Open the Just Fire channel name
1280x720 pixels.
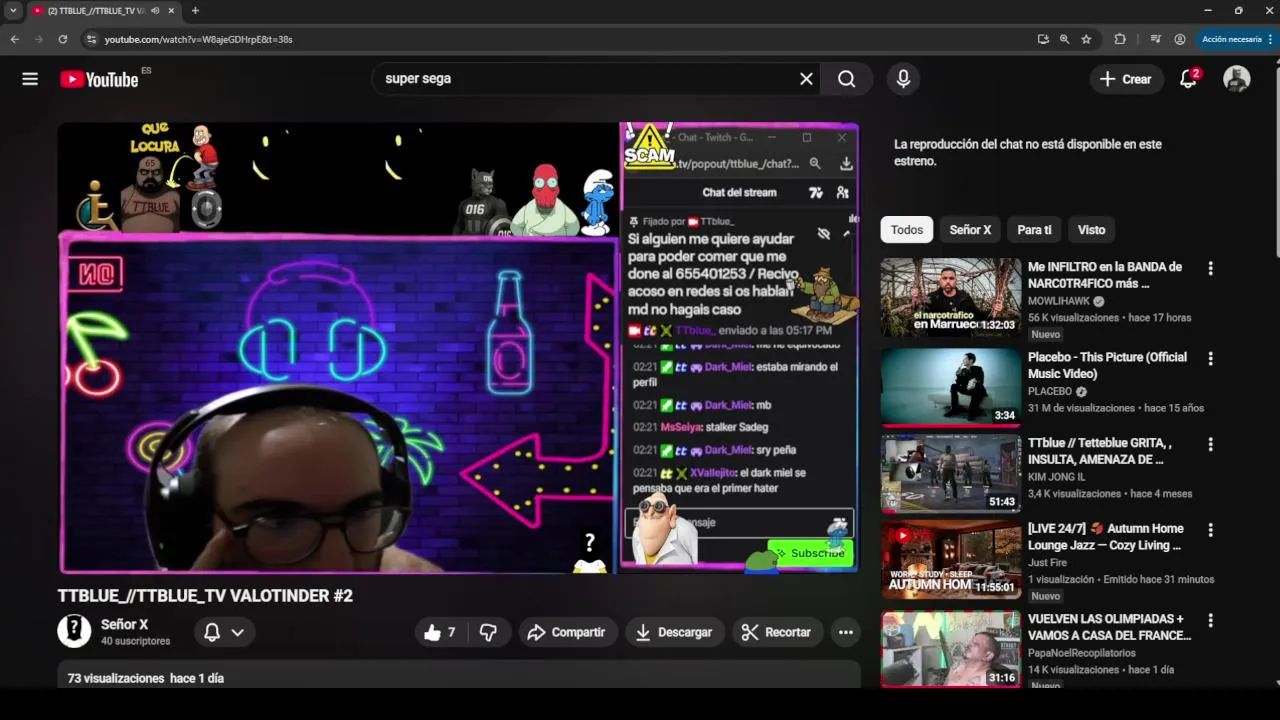(x=1047, y=563)
